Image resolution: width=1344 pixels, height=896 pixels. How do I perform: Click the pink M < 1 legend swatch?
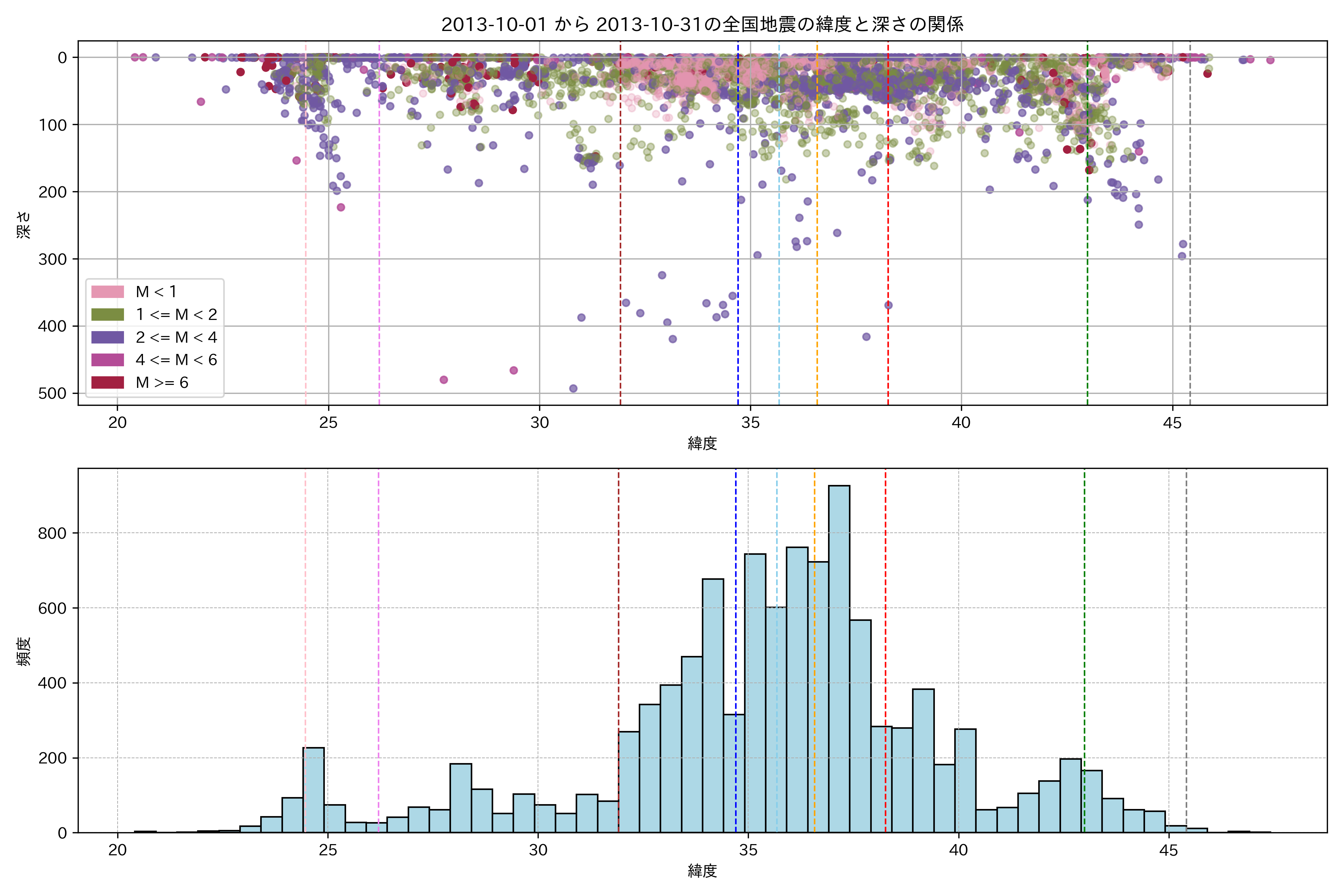108,292
